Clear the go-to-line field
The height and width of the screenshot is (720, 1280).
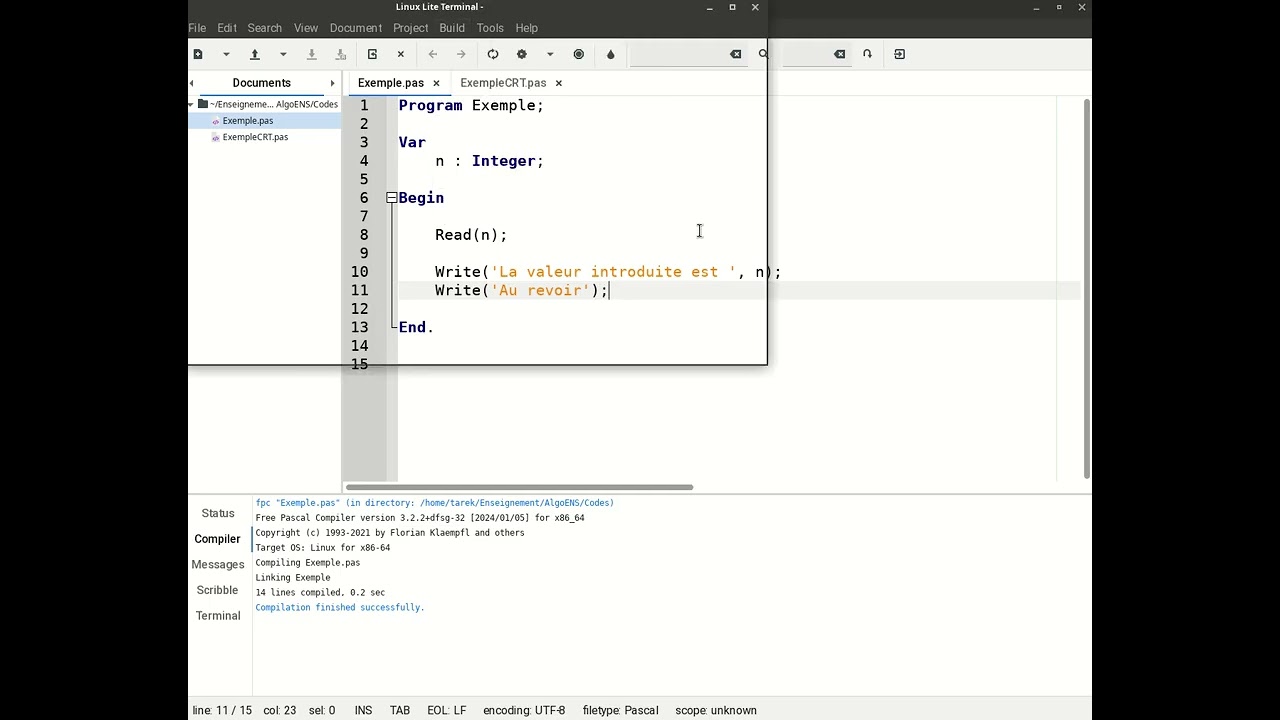pos(840,54)
